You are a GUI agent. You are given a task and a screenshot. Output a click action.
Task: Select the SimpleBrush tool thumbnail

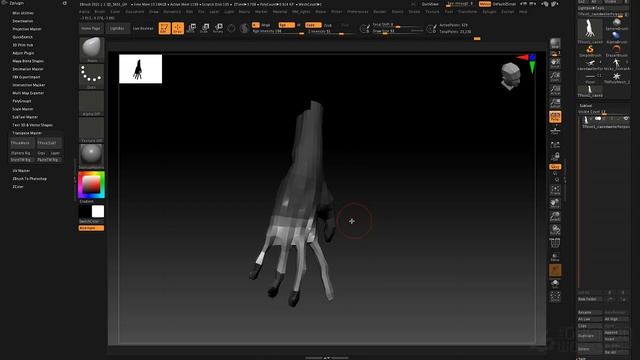tap(590, 51)
